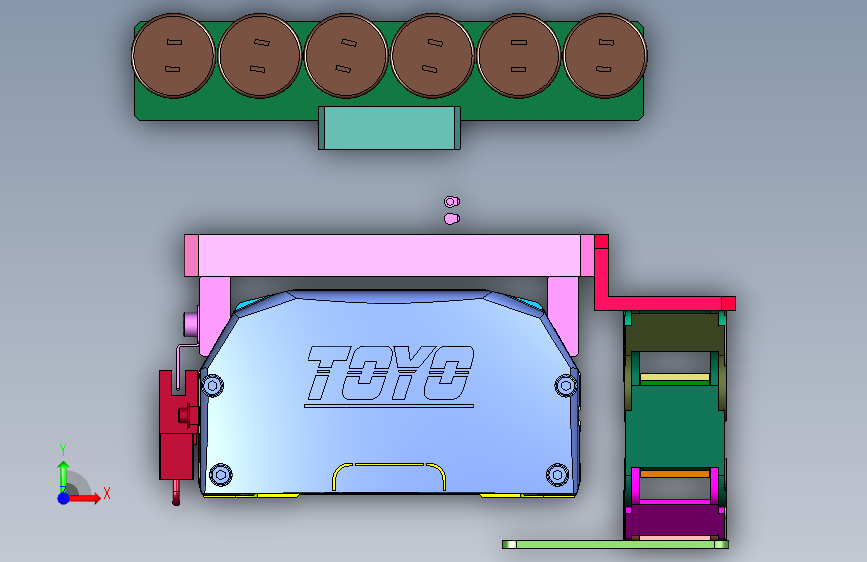Click the red X axis arrow
Screen dimensions: 867x562
coord(86,498)
